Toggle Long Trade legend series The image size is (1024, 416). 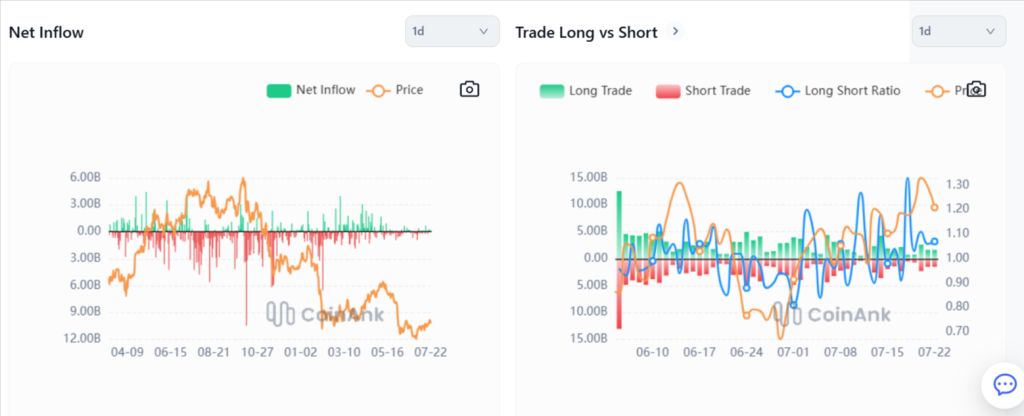585,91
